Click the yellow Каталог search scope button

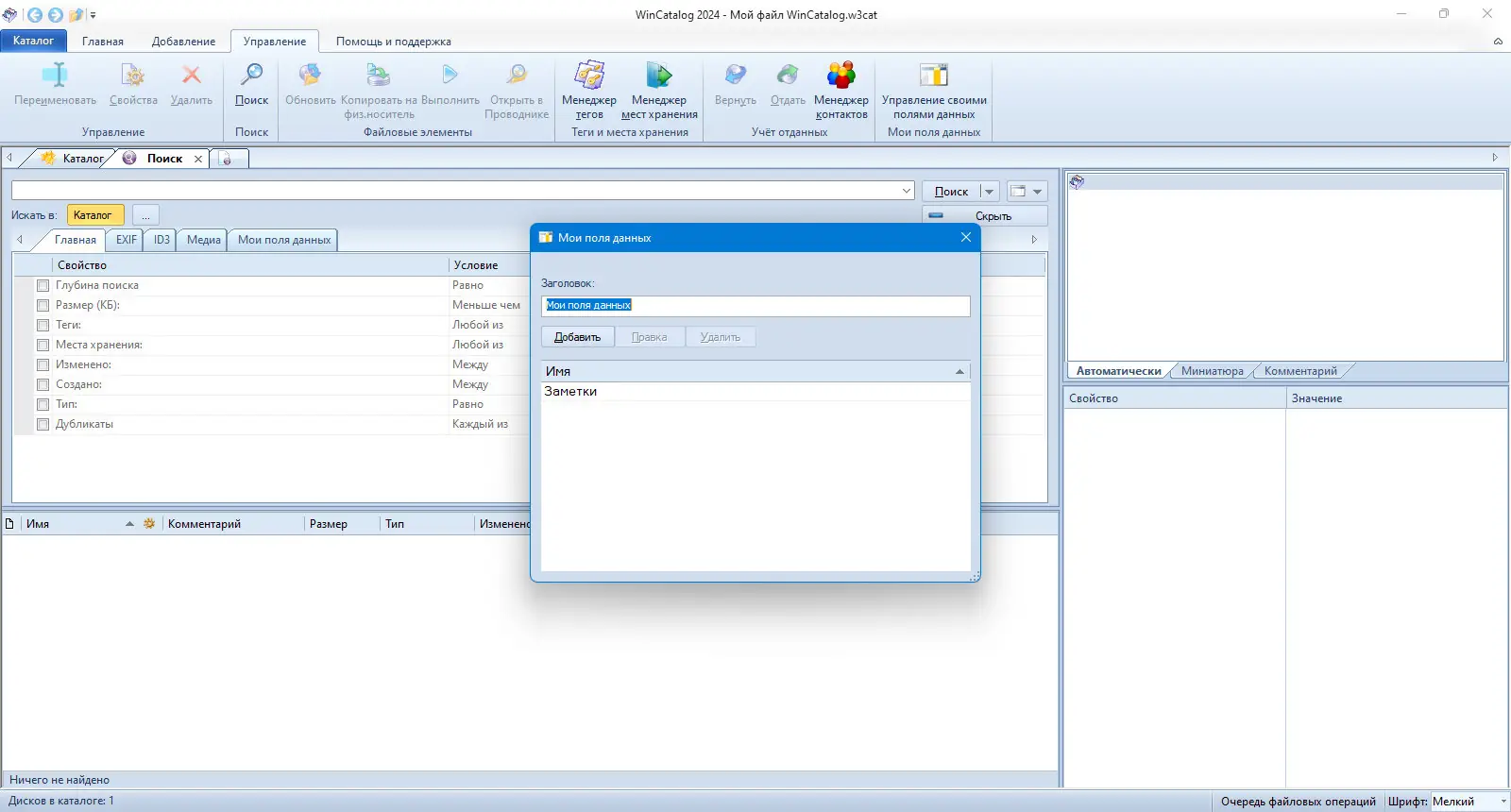[94, 215]
